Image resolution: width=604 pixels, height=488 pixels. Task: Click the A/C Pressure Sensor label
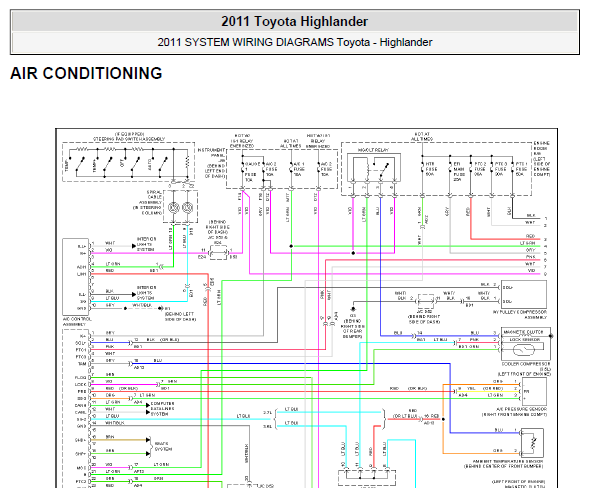click(514, 412)
